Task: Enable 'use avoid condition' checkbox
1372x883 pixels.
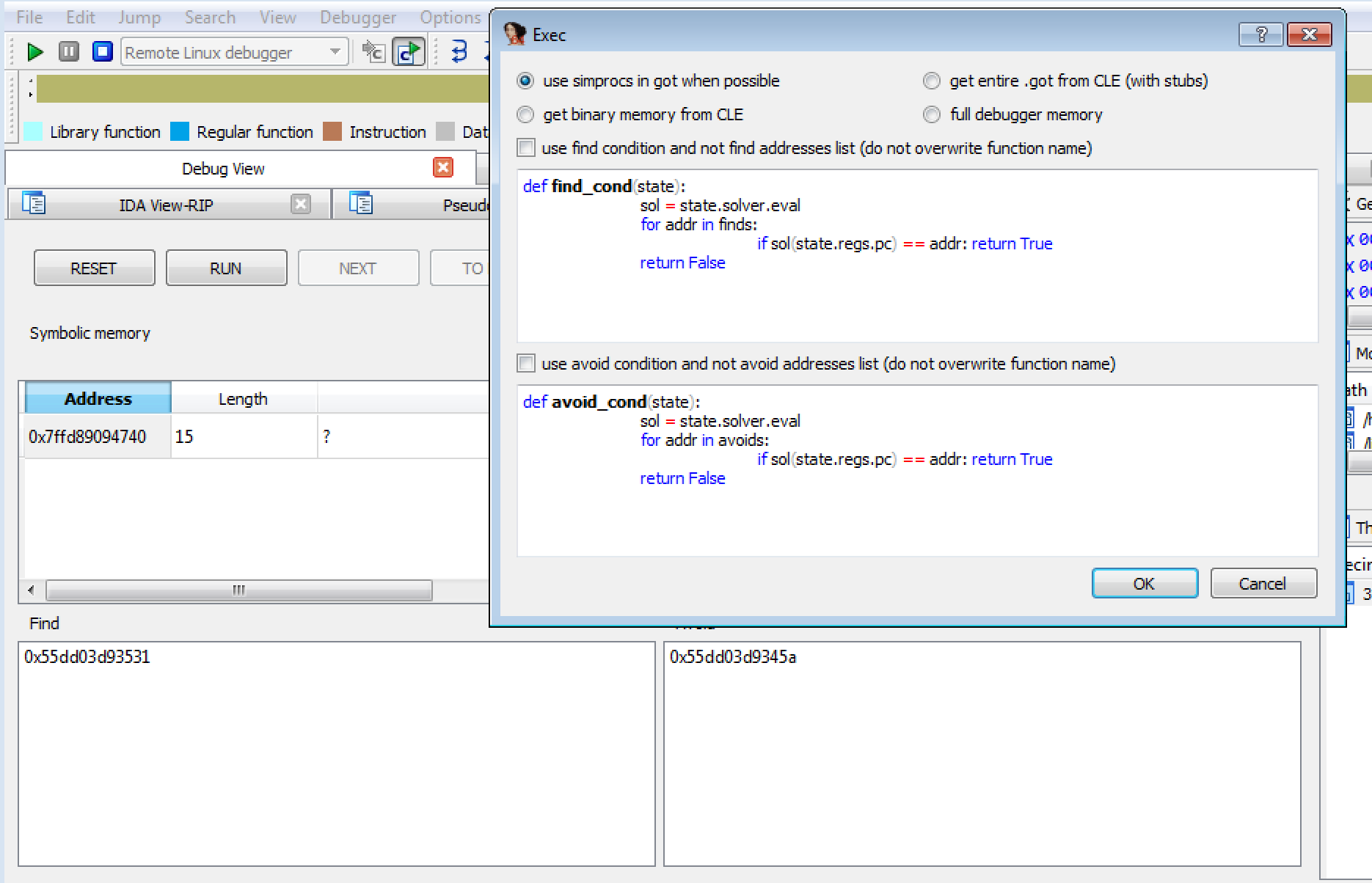Action: (526, 364)
